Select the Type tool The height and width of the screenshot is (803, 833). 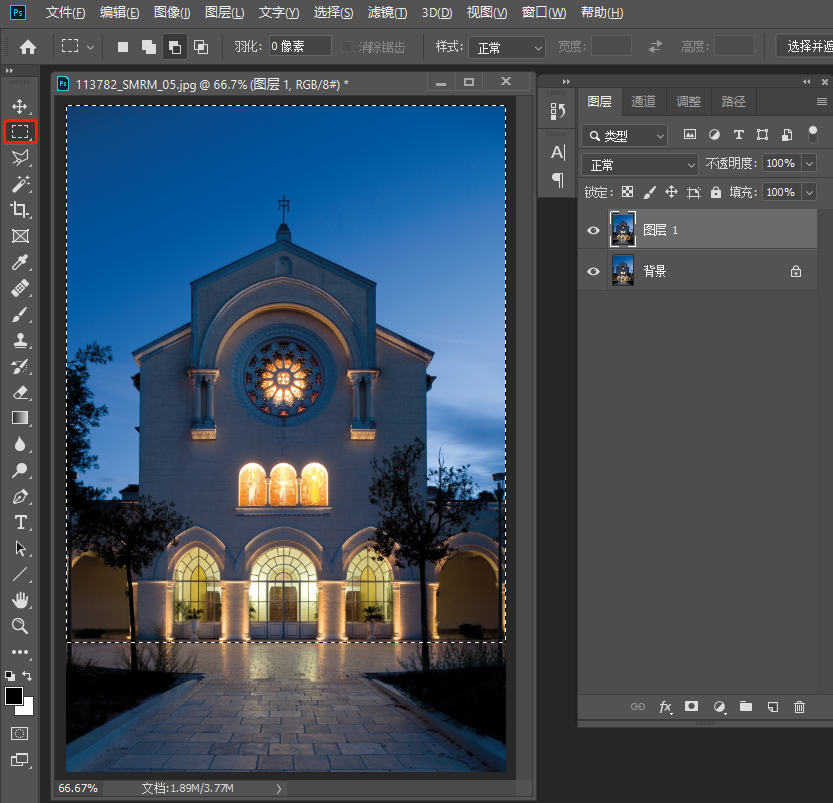point(20,522)
